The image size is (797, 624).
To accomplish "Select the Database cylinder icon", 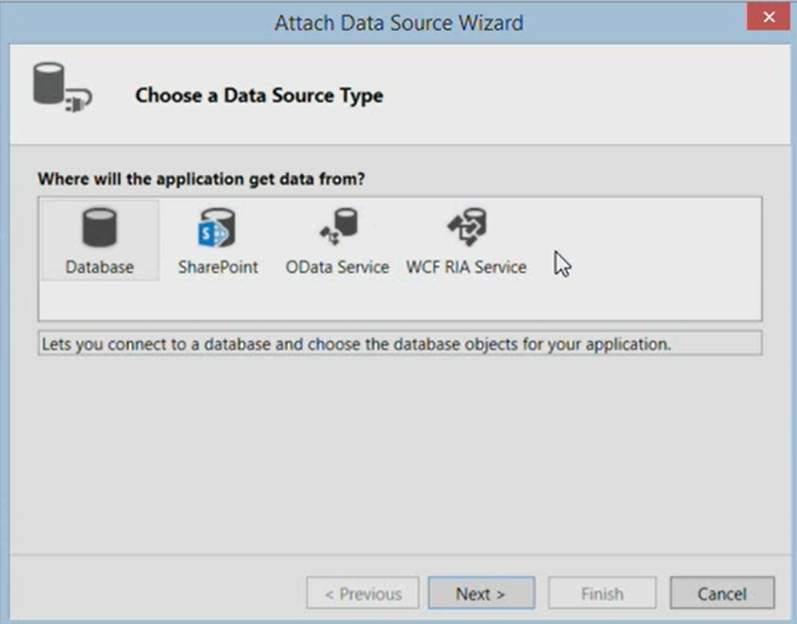I will 100,228.
